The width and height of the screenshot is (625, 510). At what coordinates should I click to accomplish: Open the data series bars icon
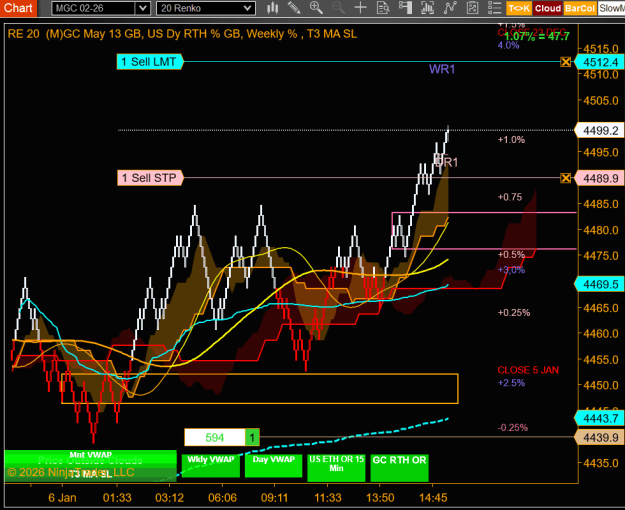point(427,8)
